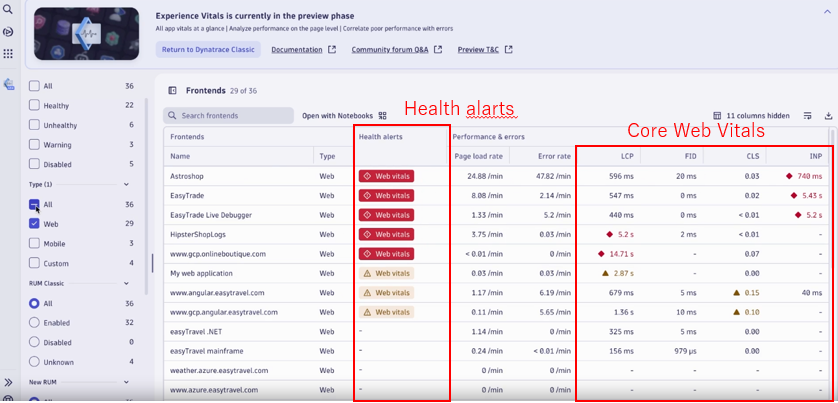This screenshot has width=838, height=403.
Task: Collapse the RUM Classic filter section
Action: click(126, 283)
